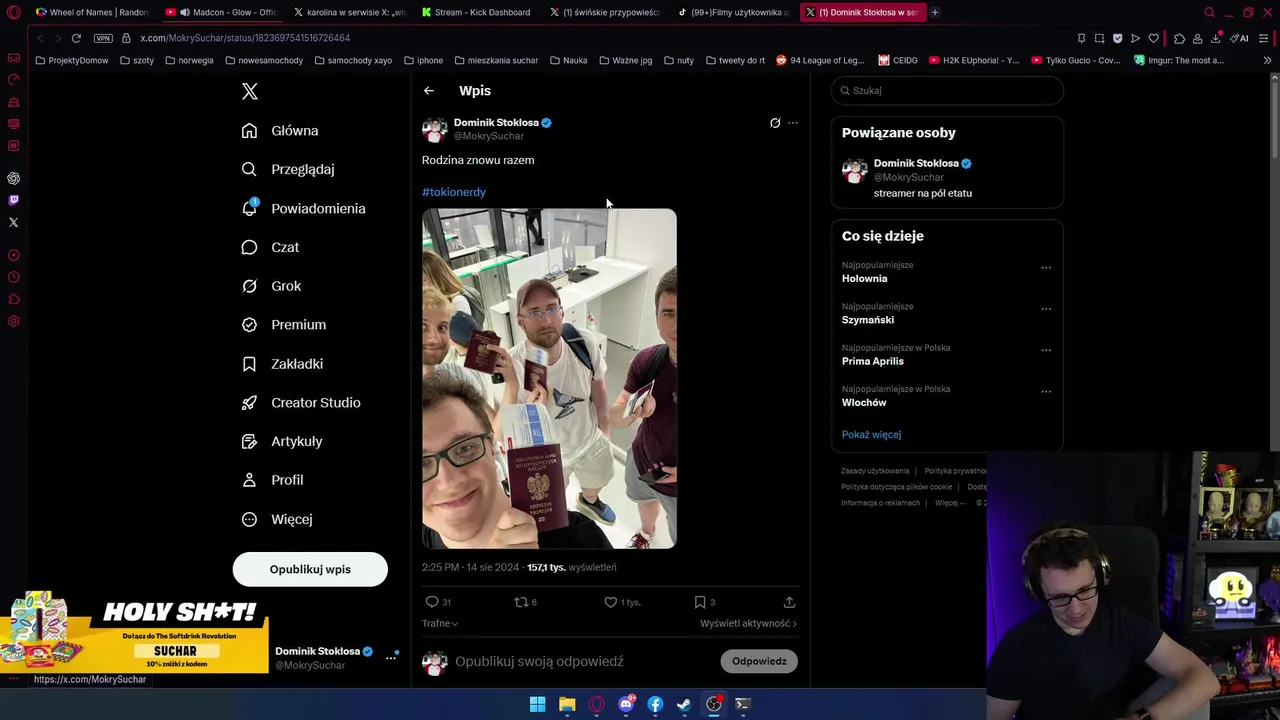Screen dimensions: 1280x720
Task: Focus the Szukaj search field
Action: click(x=947, y=90)
